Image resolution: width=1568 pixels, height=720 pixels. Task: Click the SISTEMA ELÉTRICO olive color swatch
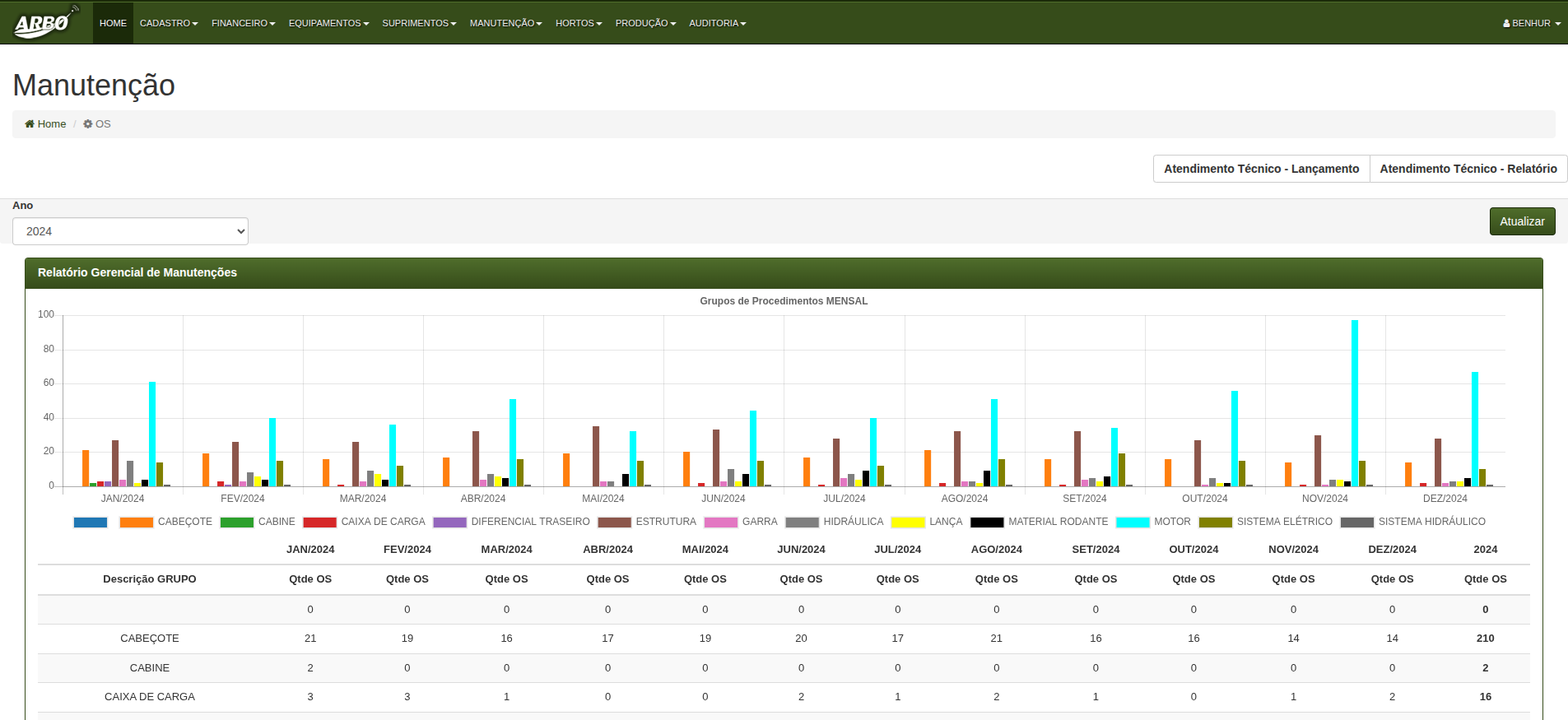tap(1215, 523)
